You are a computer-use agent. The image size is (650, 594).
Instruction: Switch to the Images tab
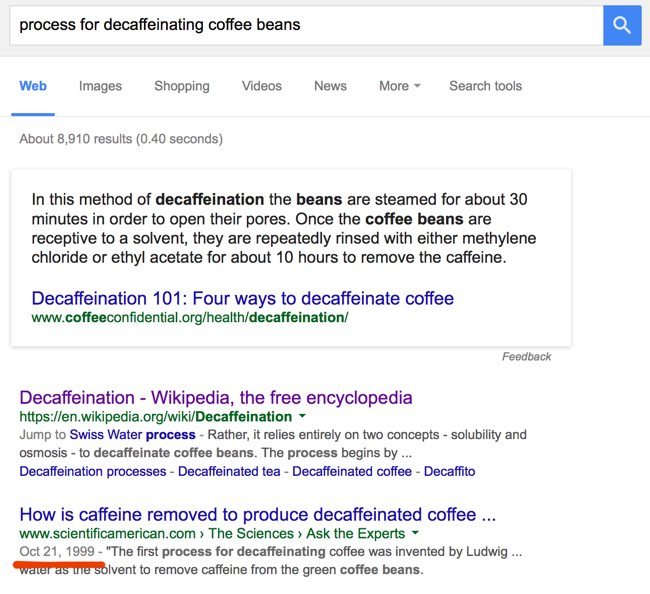pyautogui.click(x=100, y=86)
